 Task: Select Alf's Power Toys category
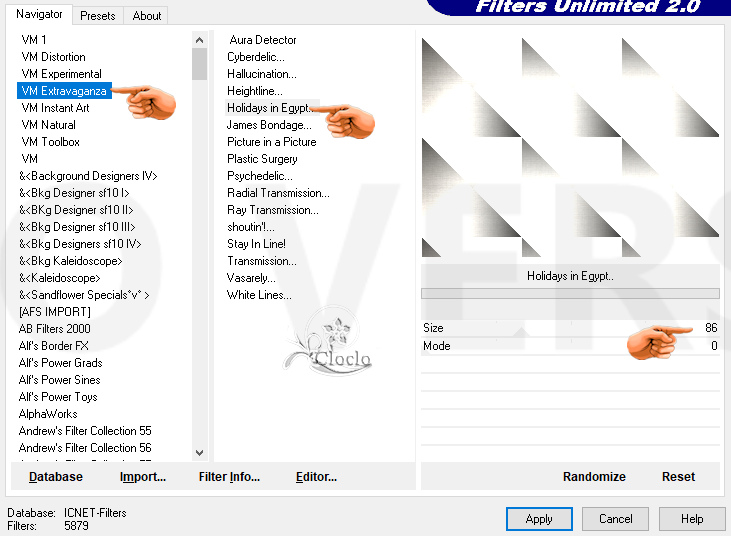click(58, 397)
